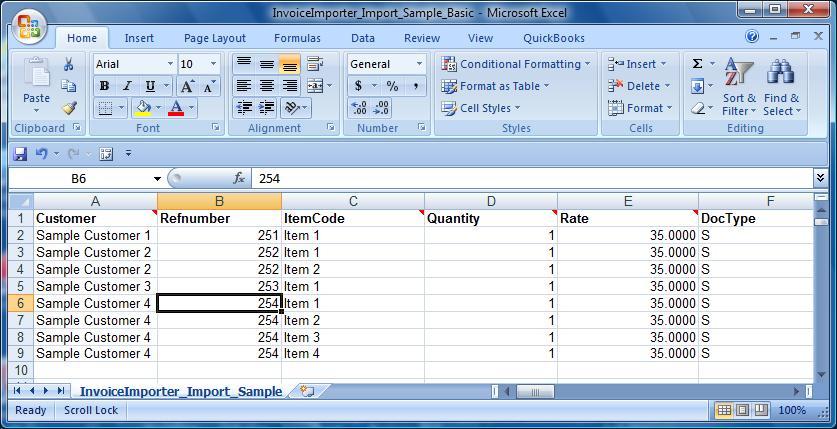Click the Name Box showing B6

pos(78,179)
